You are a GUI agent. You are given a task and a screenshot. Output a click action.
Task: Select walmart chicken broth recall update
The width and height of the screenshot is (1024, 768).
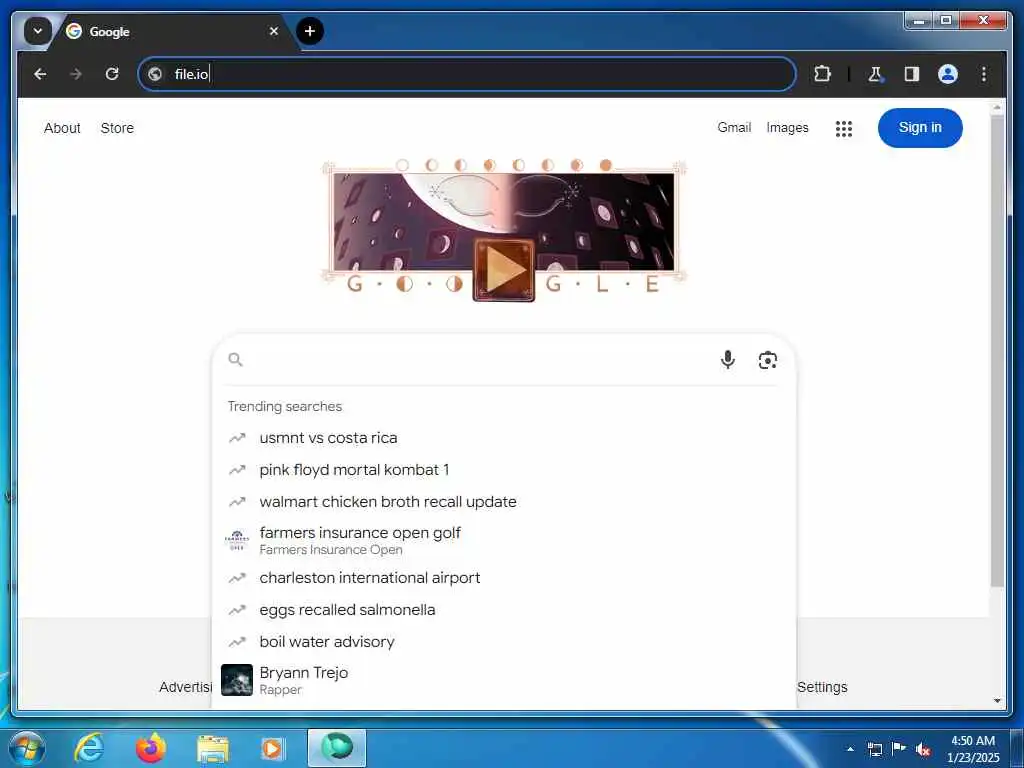504,502
